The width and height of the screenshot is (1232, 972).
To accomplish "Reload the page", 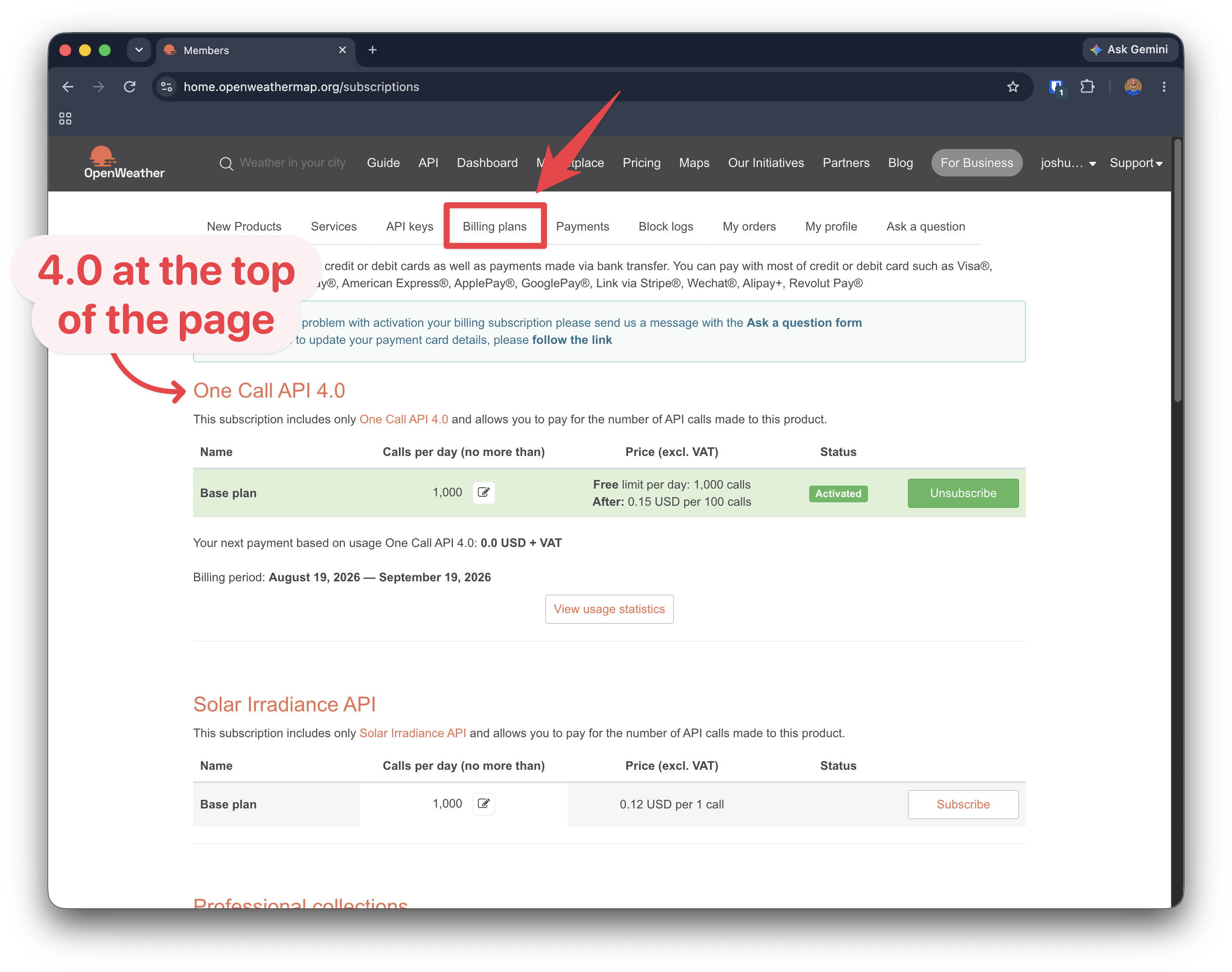I will click(130, 86).
